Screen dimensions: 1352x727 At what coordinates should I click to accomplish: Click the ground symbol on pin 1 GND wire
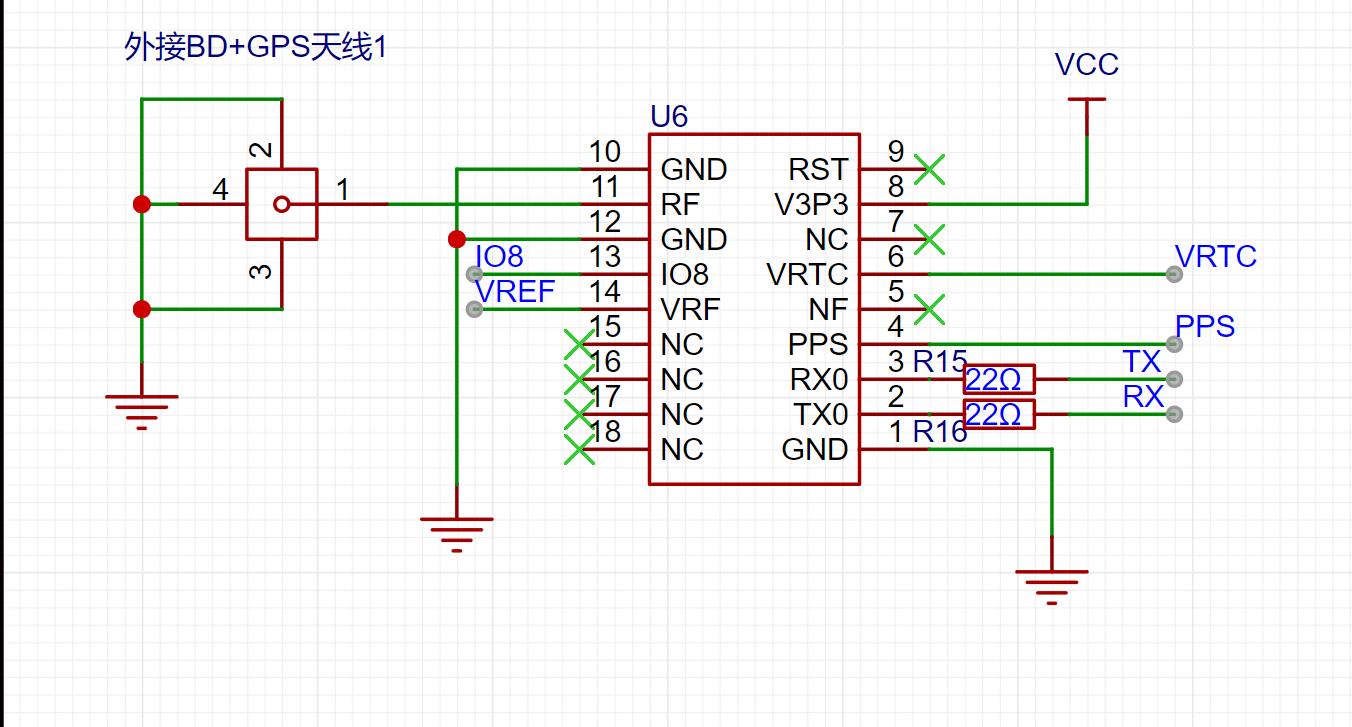[1052, 587]
